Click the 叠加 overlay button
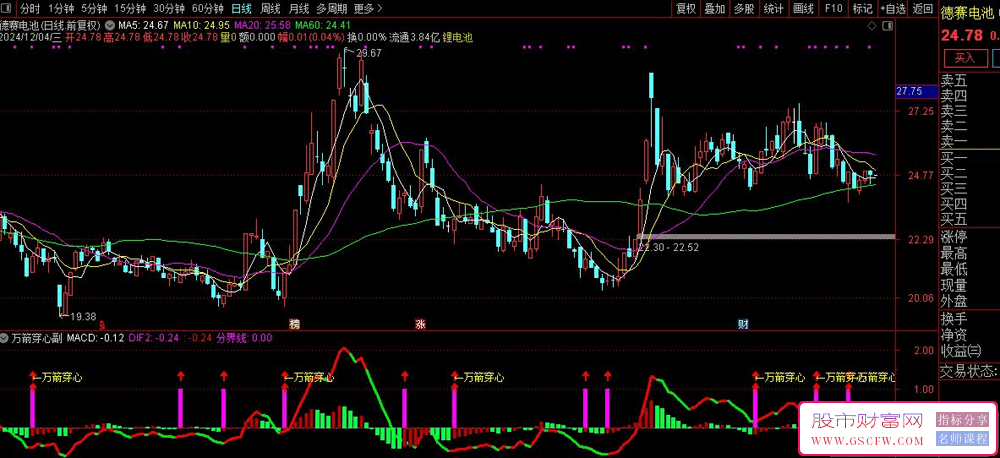1000x458 pixels. [x=714, y=9]
